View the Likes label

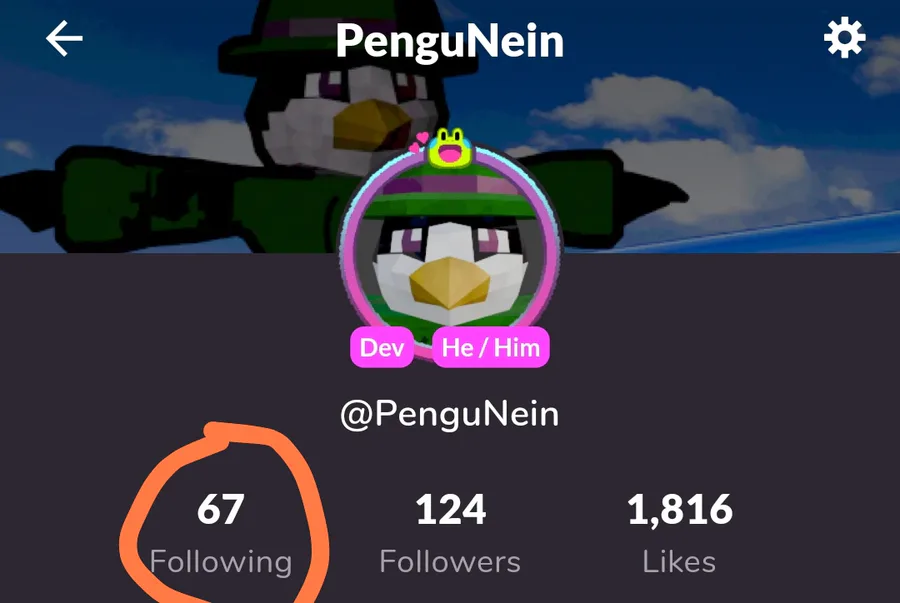(x=679, y=561)
